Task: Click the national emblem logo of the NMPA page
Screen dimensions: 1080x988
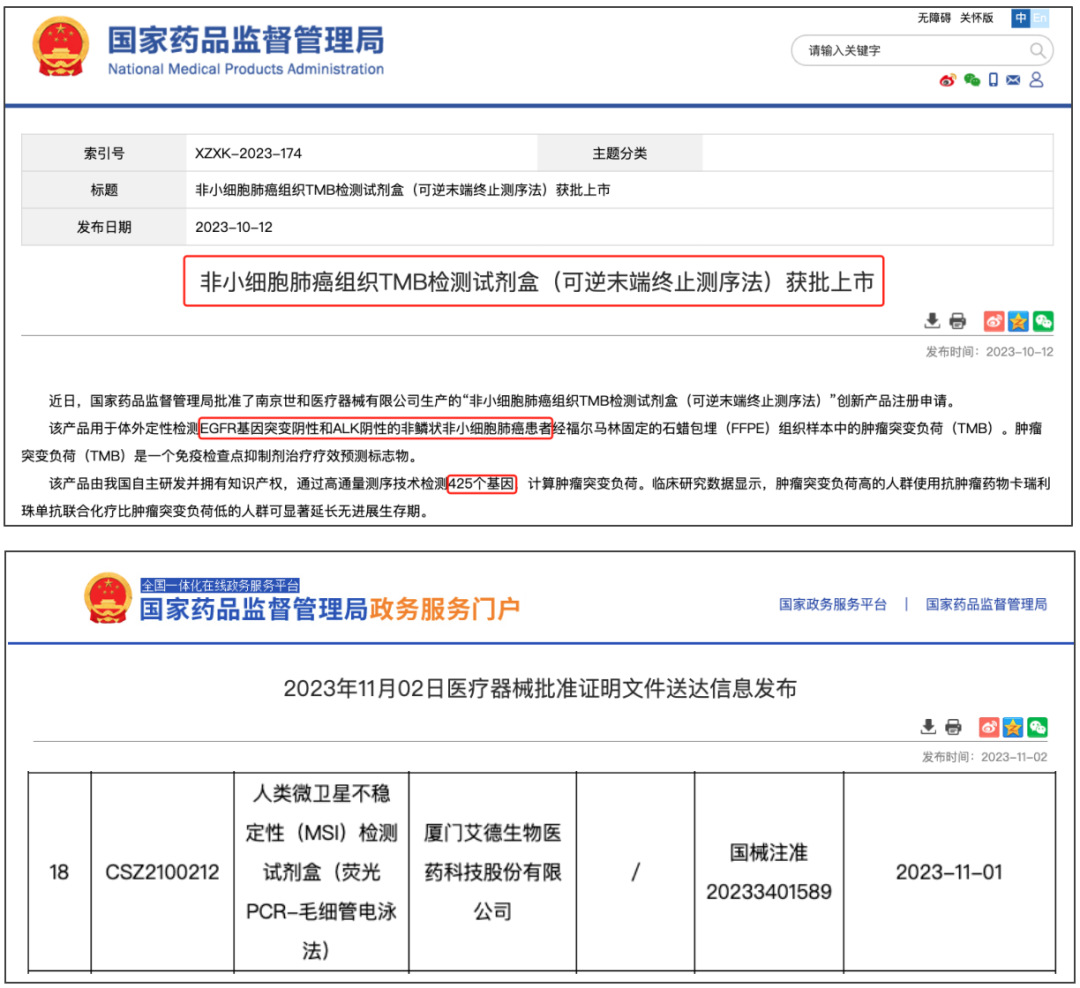Action: tap(61, 46)
